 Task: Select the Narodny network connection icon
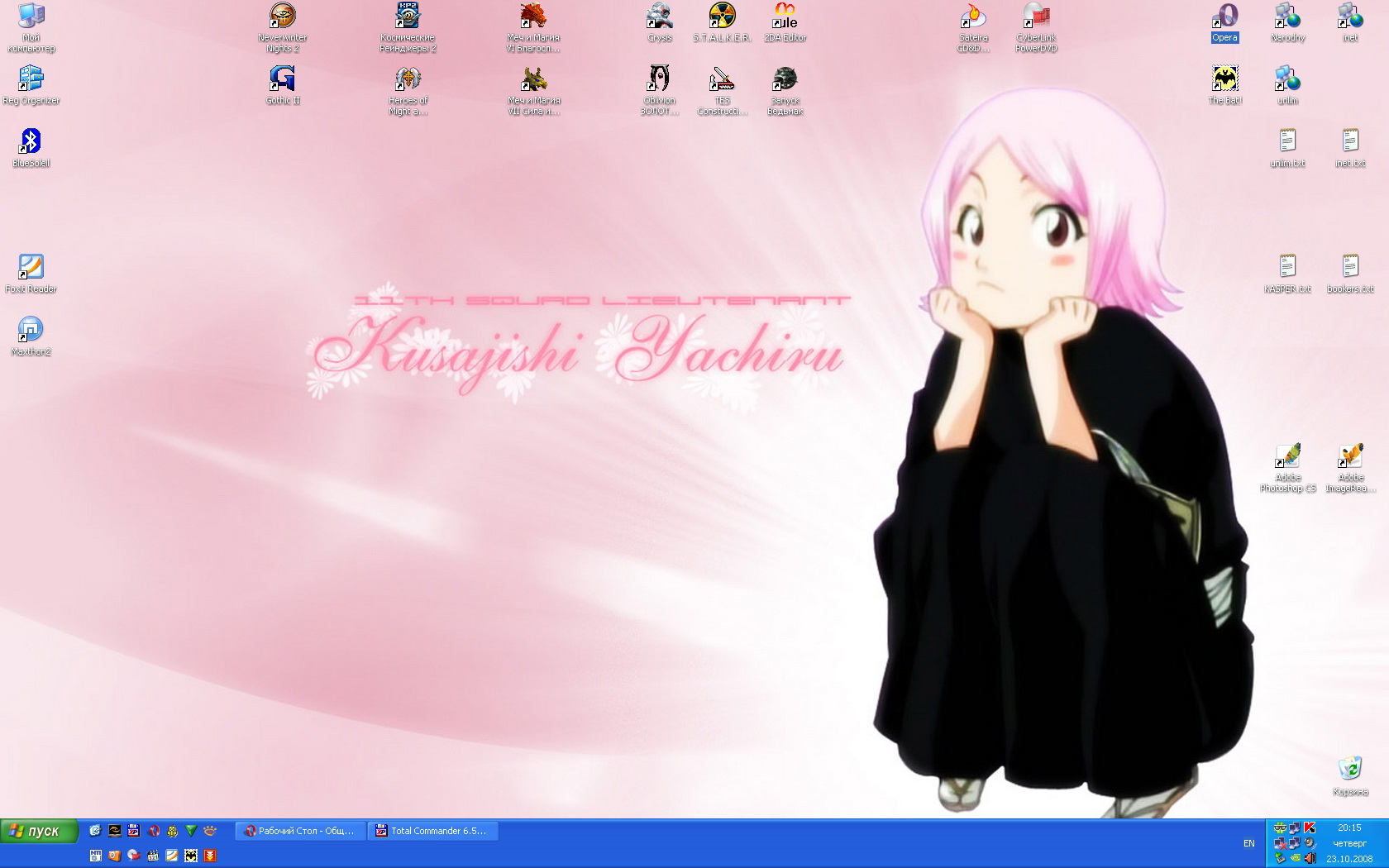pos(1288,22)
